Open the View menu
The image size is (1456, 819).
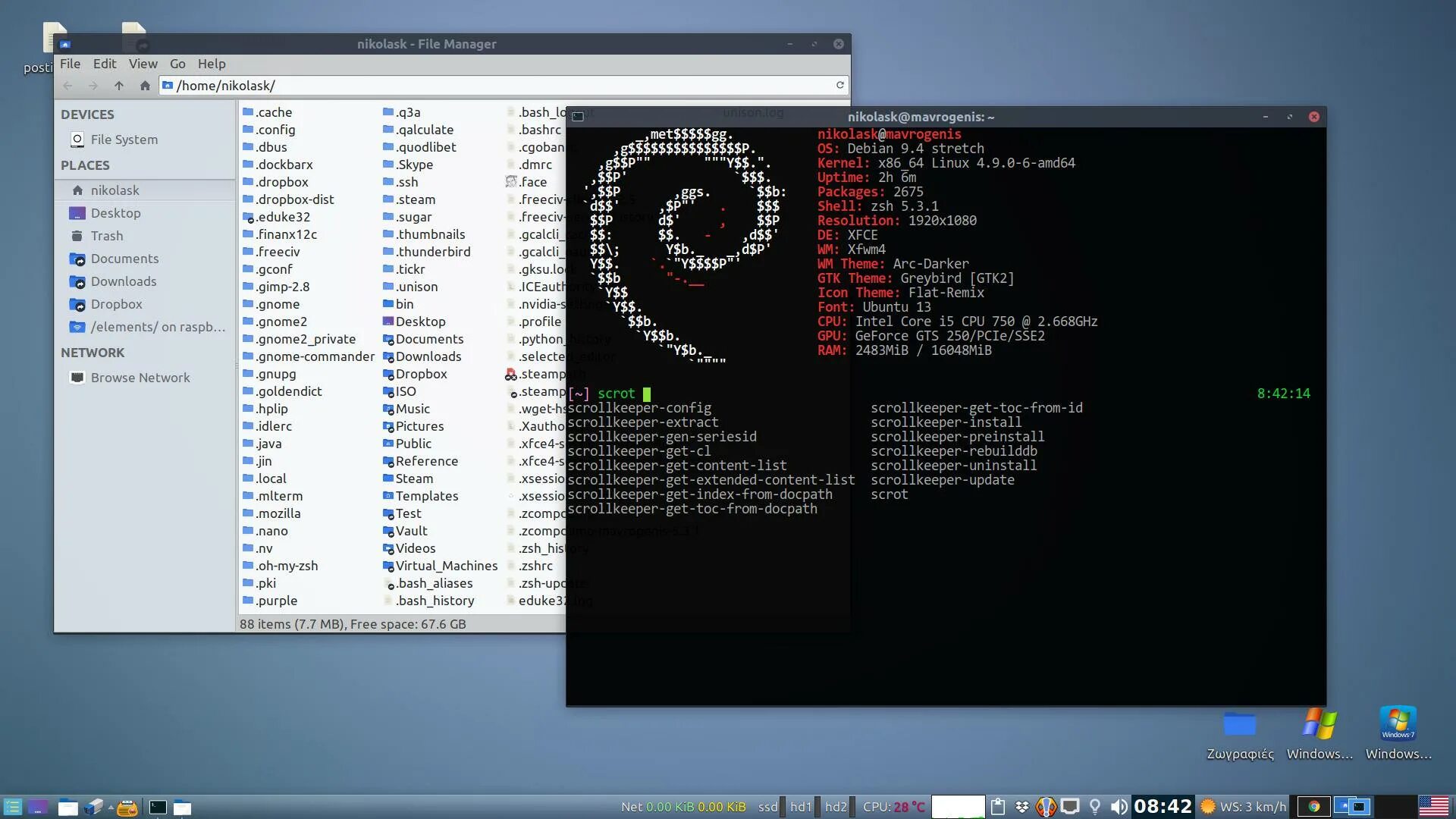[x=143, y=64]
